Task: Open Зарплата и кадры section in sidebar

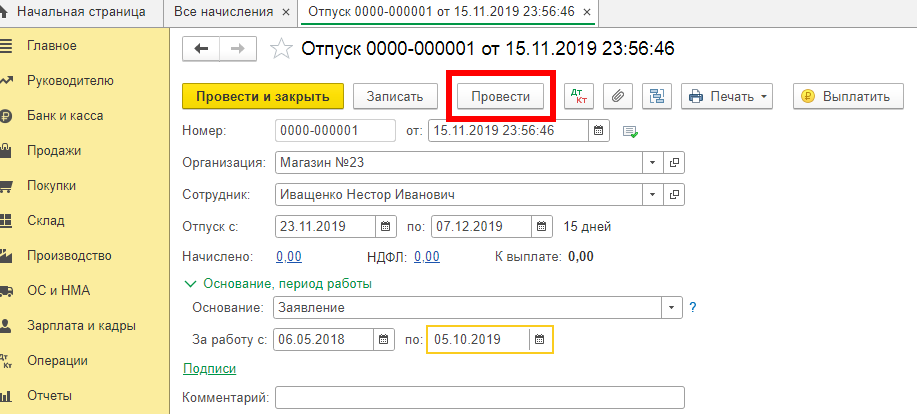Action: click(81, 325)
